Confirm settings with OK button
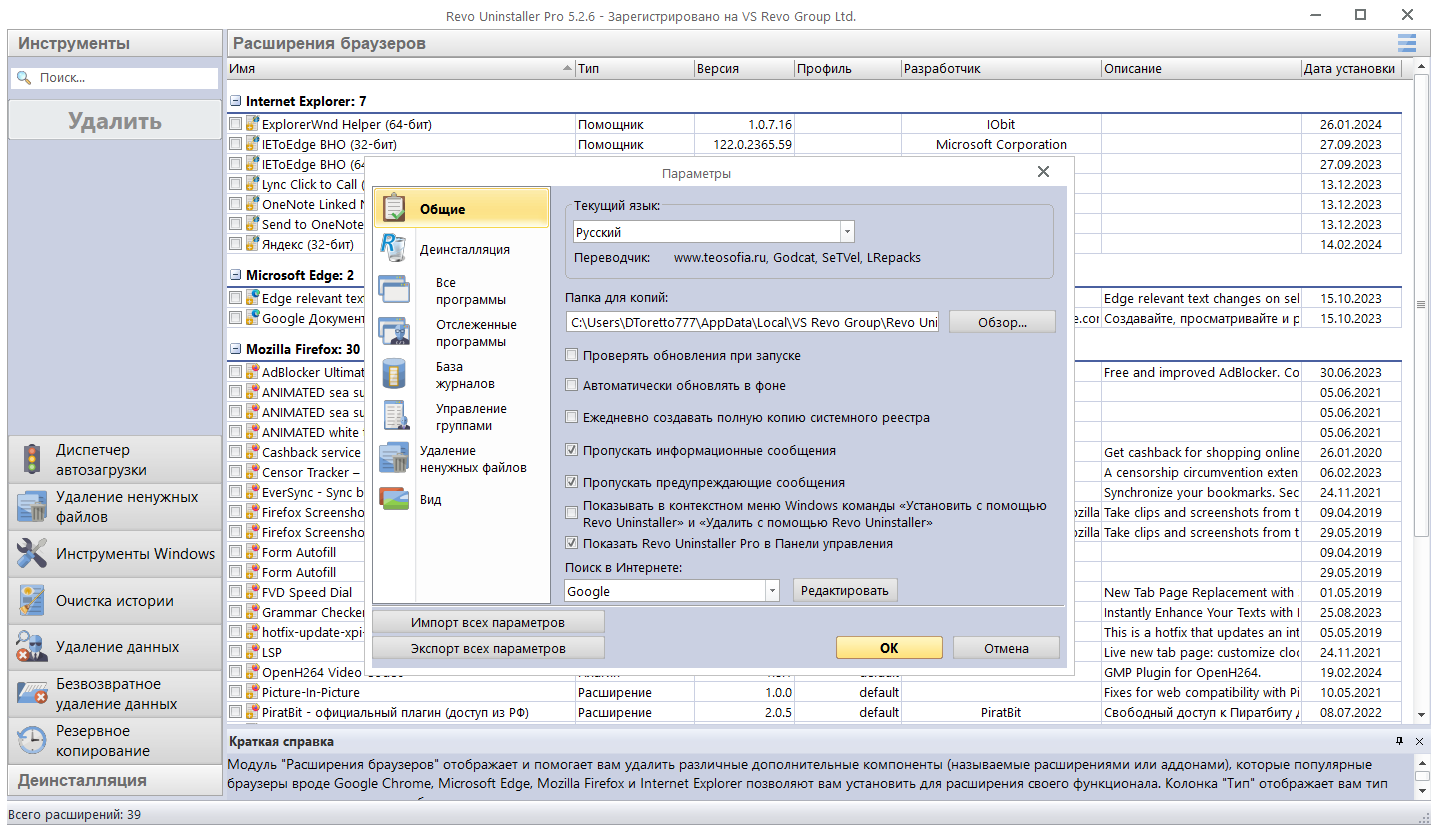1438x832 pixels. point(889,648)
